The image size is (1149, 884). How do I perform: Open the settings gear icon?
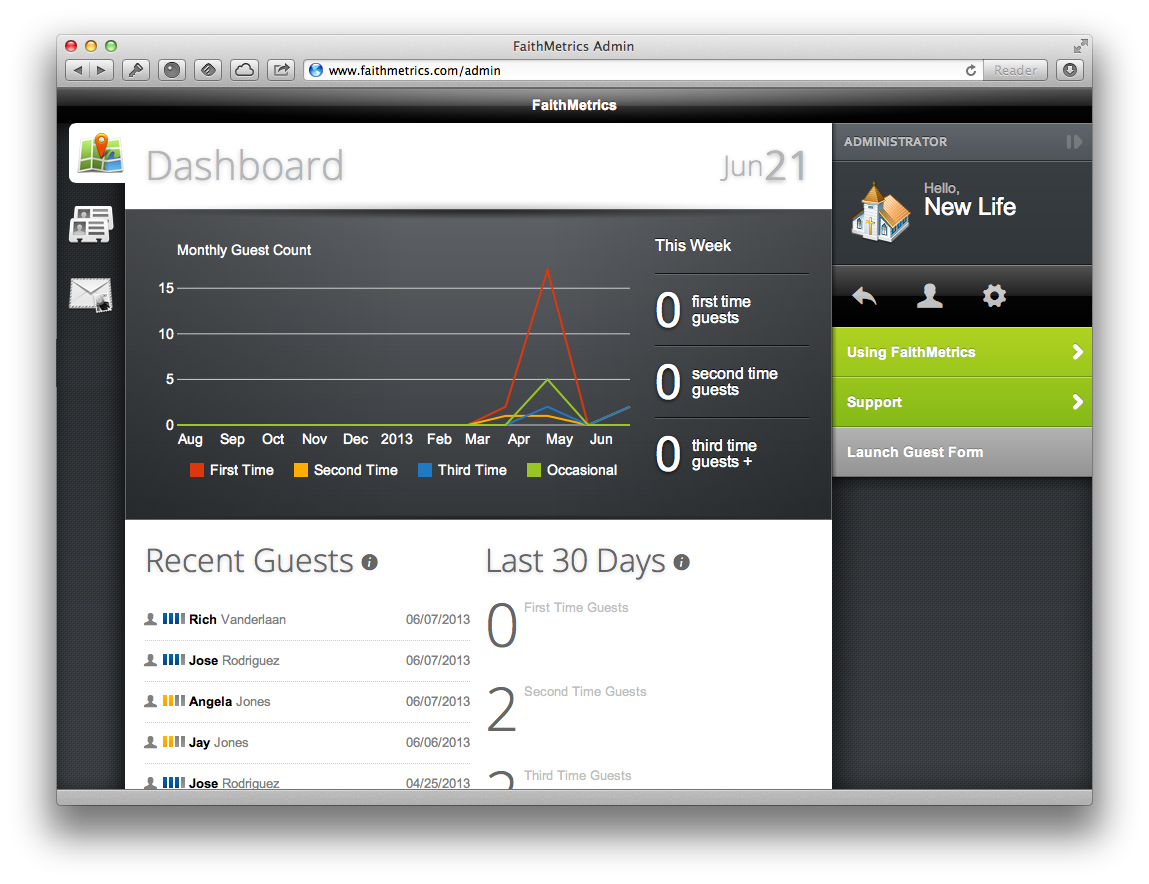(x=993, y=296)
